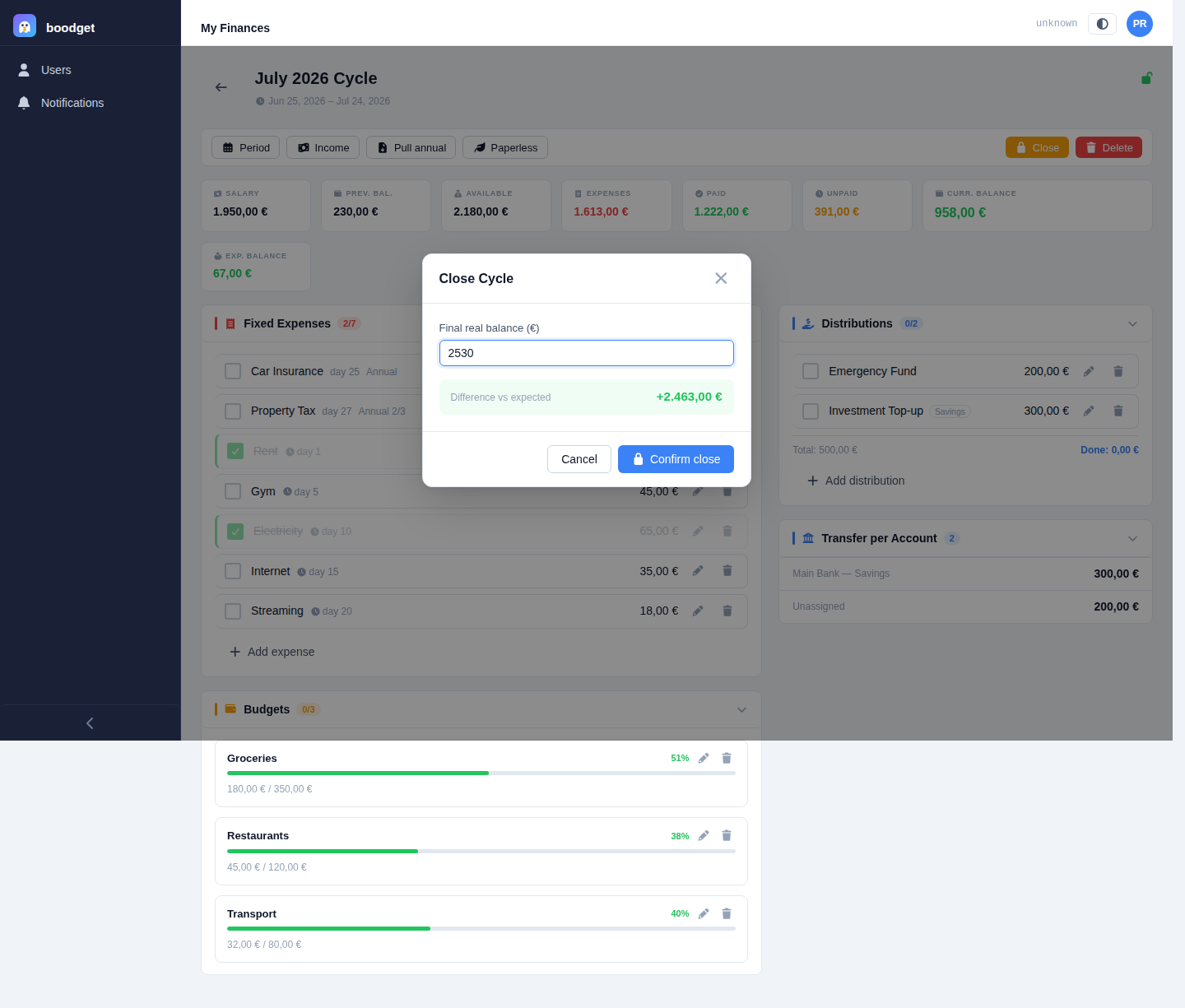Edit the Investment Top-up distribution
1185x1008 pixels.
pyautogui.click(x=1089, y=411)
